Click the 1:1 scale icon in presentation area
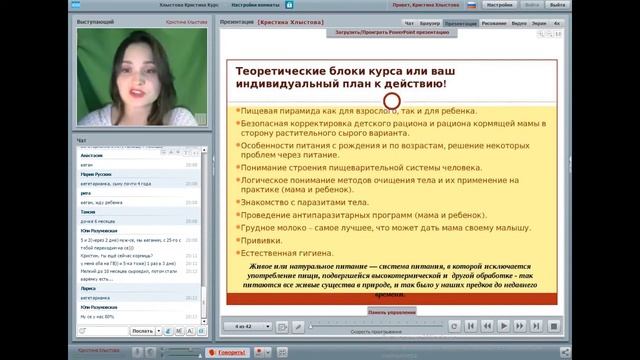The width and height of the screenshot is (640, 360). pos(558,35)
